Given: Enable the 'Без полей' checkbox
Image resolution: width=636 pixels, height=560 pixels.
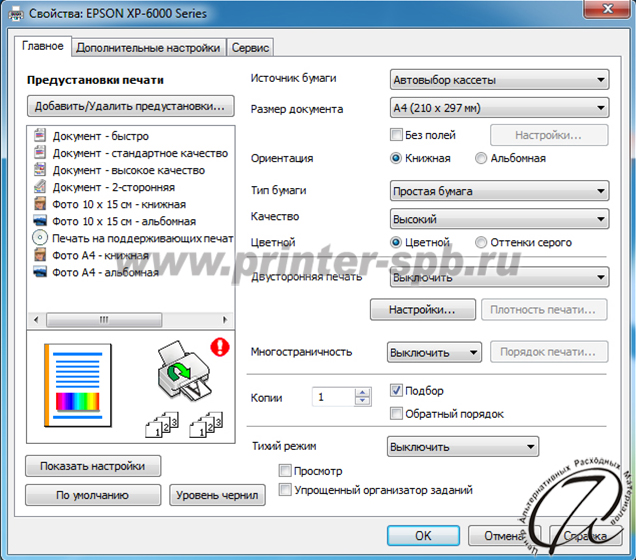Looking at the screenshot, I should [396, 134].
